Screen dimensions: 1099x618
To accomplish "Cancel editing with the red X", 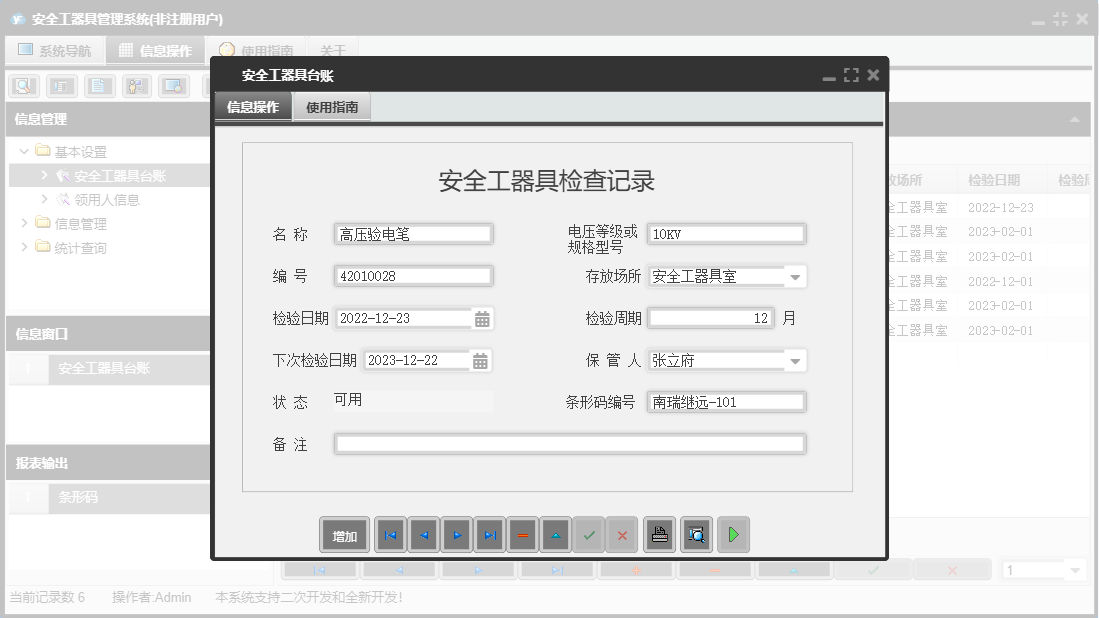I will coord(621,534).
